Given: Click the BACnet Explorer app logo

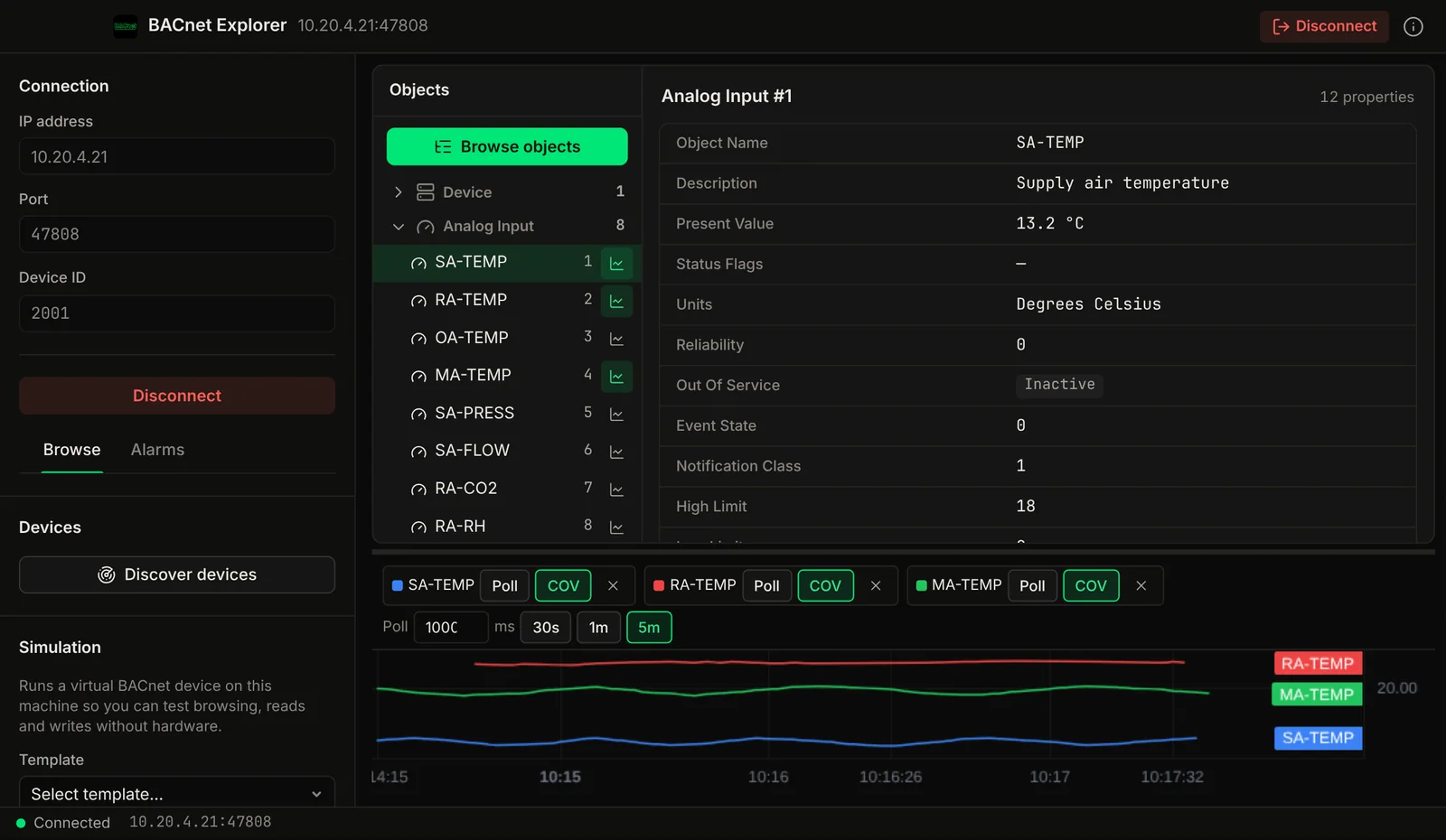Looking at the screenshot, I should [x=126, y=26].
